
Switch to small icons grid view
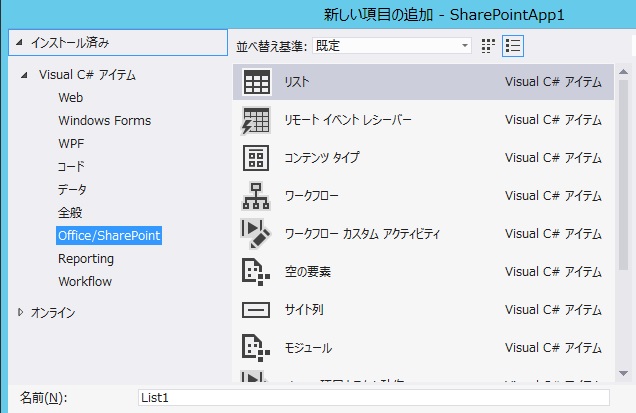(x=488, y=46)
